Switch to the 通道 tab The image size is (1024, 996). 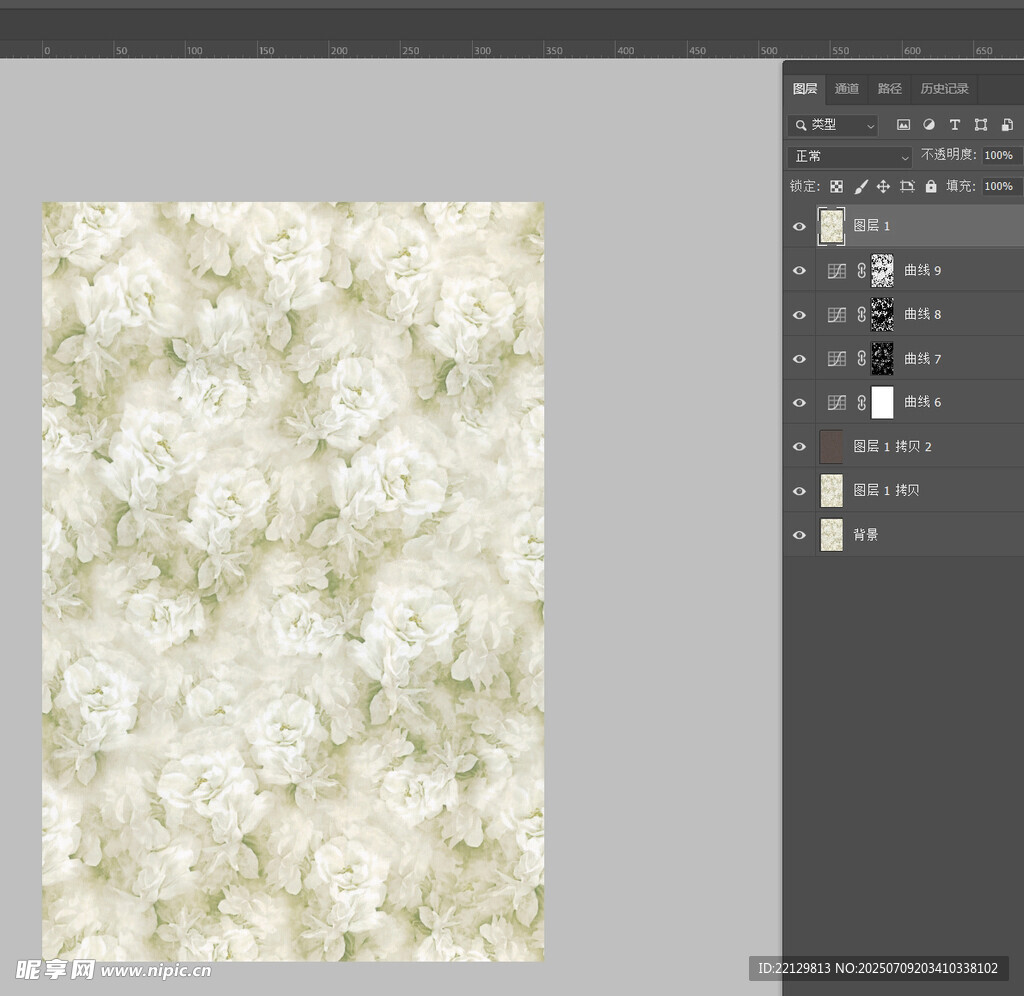(x=847, y=89)
